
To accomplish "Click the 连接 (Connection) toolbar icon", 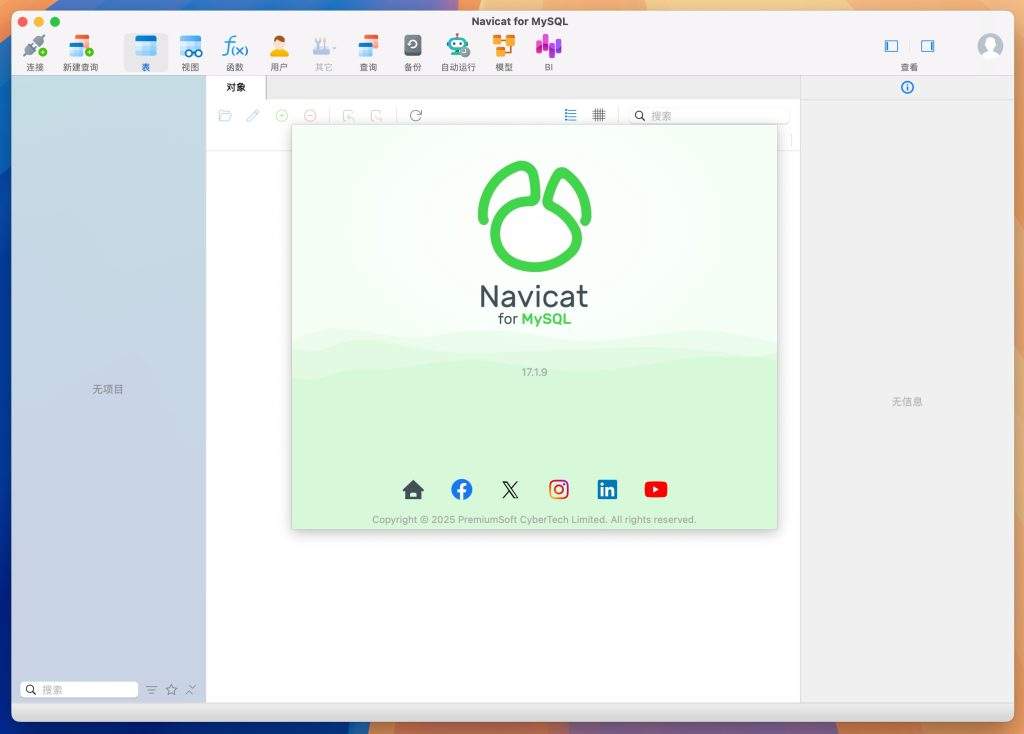I will coord(35,52).
